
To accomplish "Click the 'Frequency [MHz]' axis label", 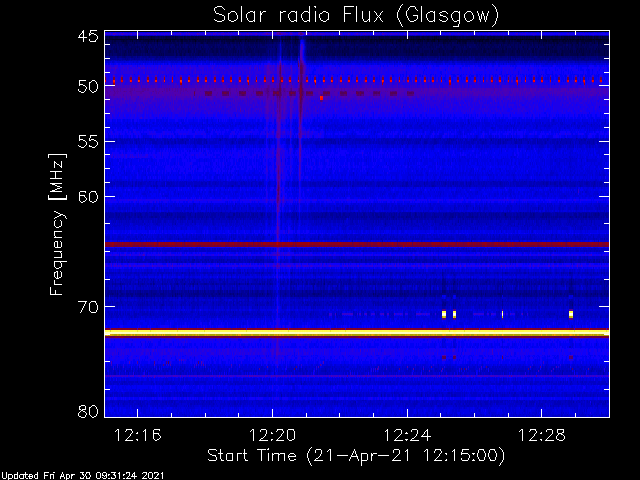I will point(57,224).
